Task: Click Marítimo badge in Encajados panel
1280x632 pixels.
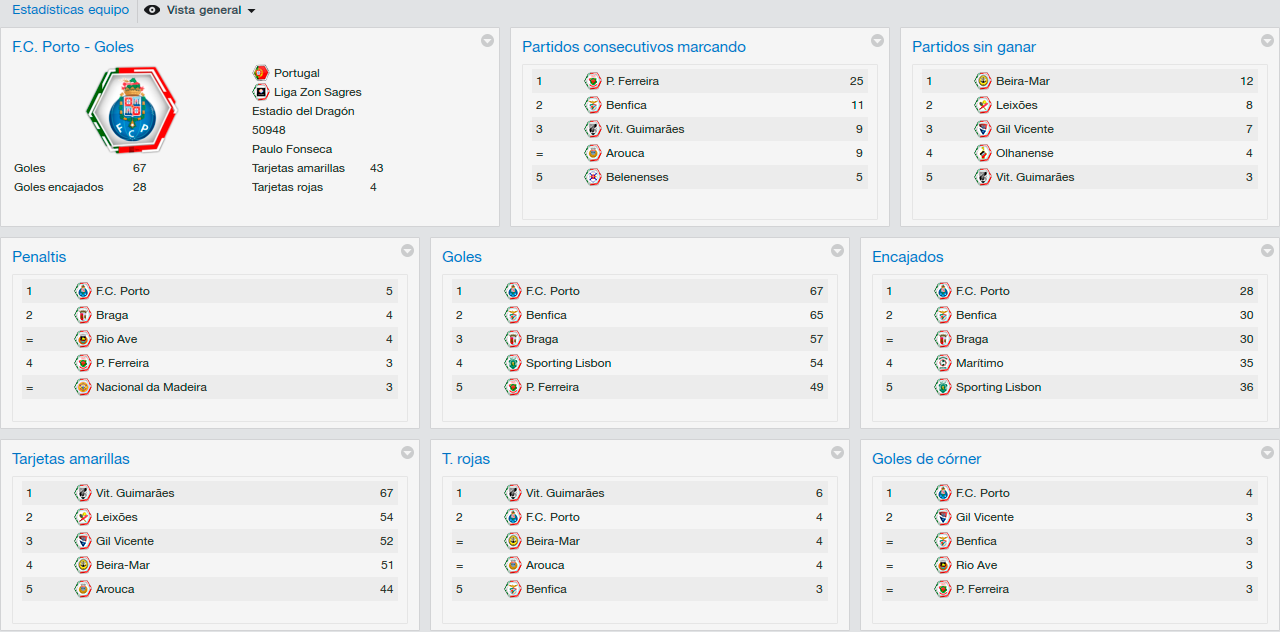Action: 943,363
